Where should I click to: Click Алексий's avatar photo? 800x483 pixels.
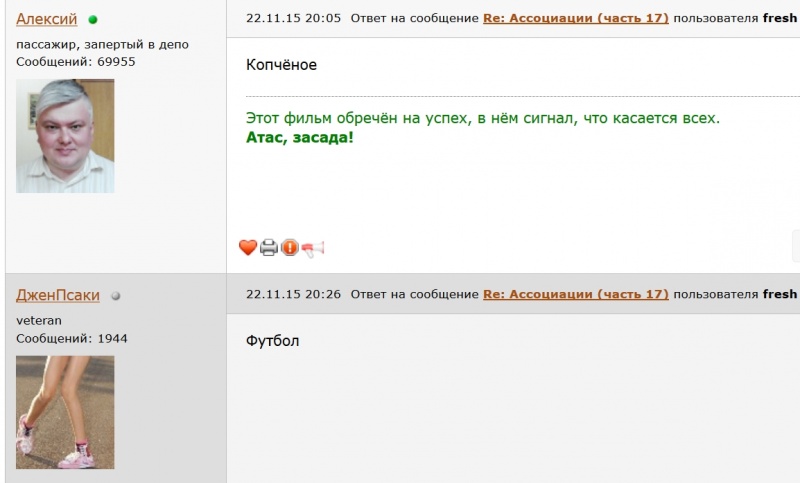pyautogui.click(x=65, y=136)
